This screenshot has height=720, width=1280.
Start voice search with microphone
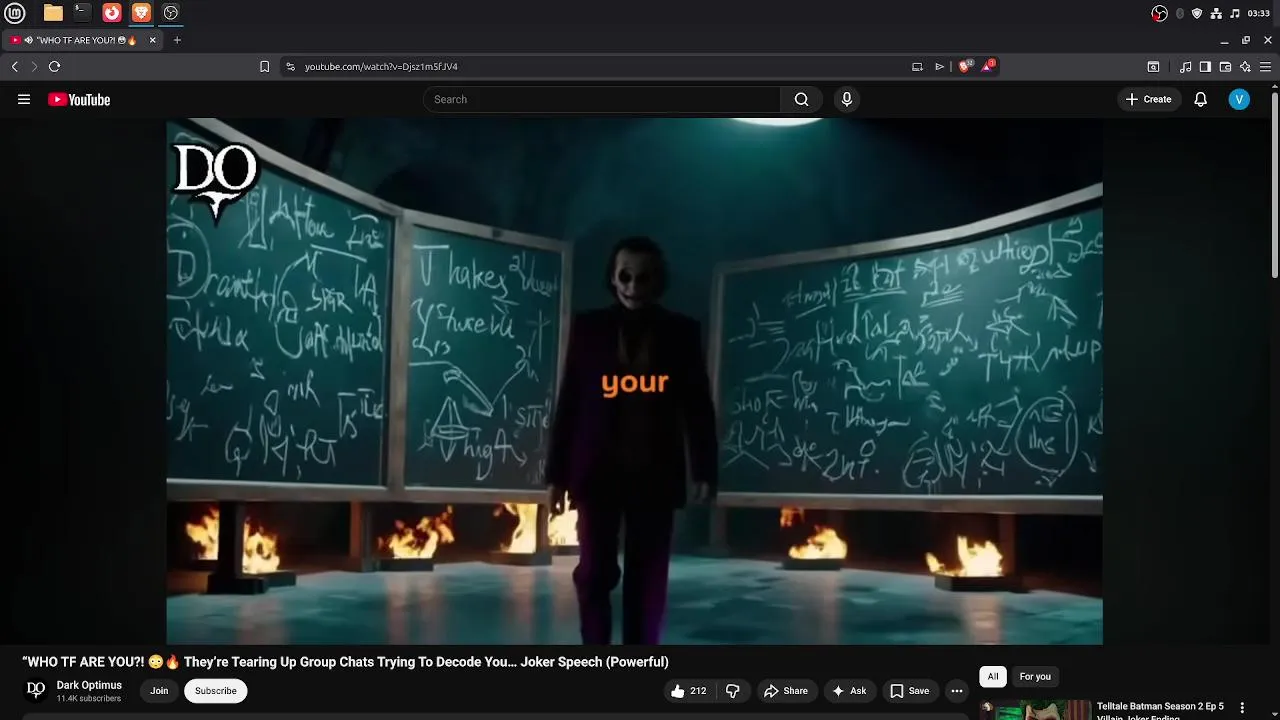click(x=847, y=99)
